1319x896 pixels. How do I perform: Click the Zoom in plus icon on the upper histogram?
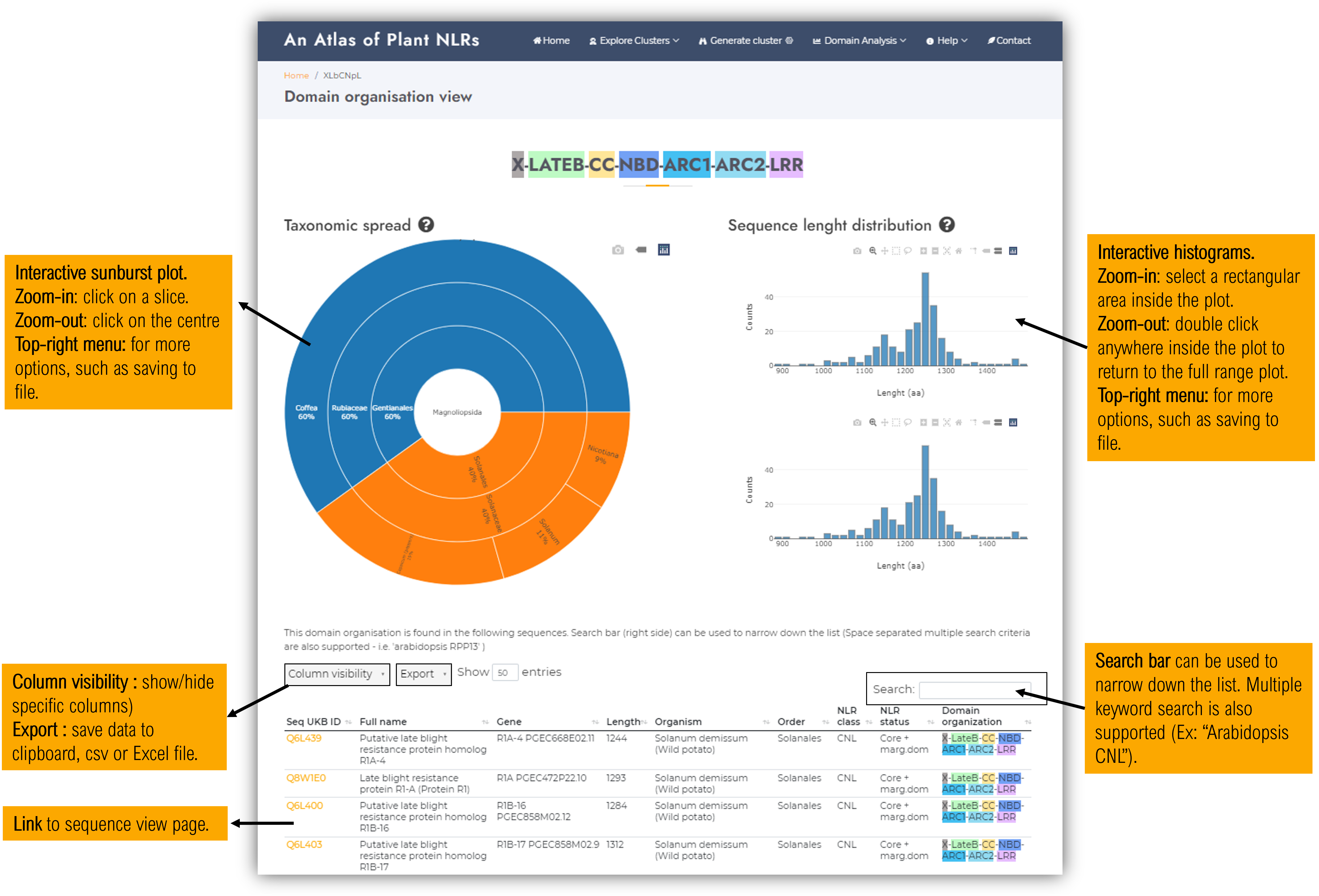[x=923, y=251]
